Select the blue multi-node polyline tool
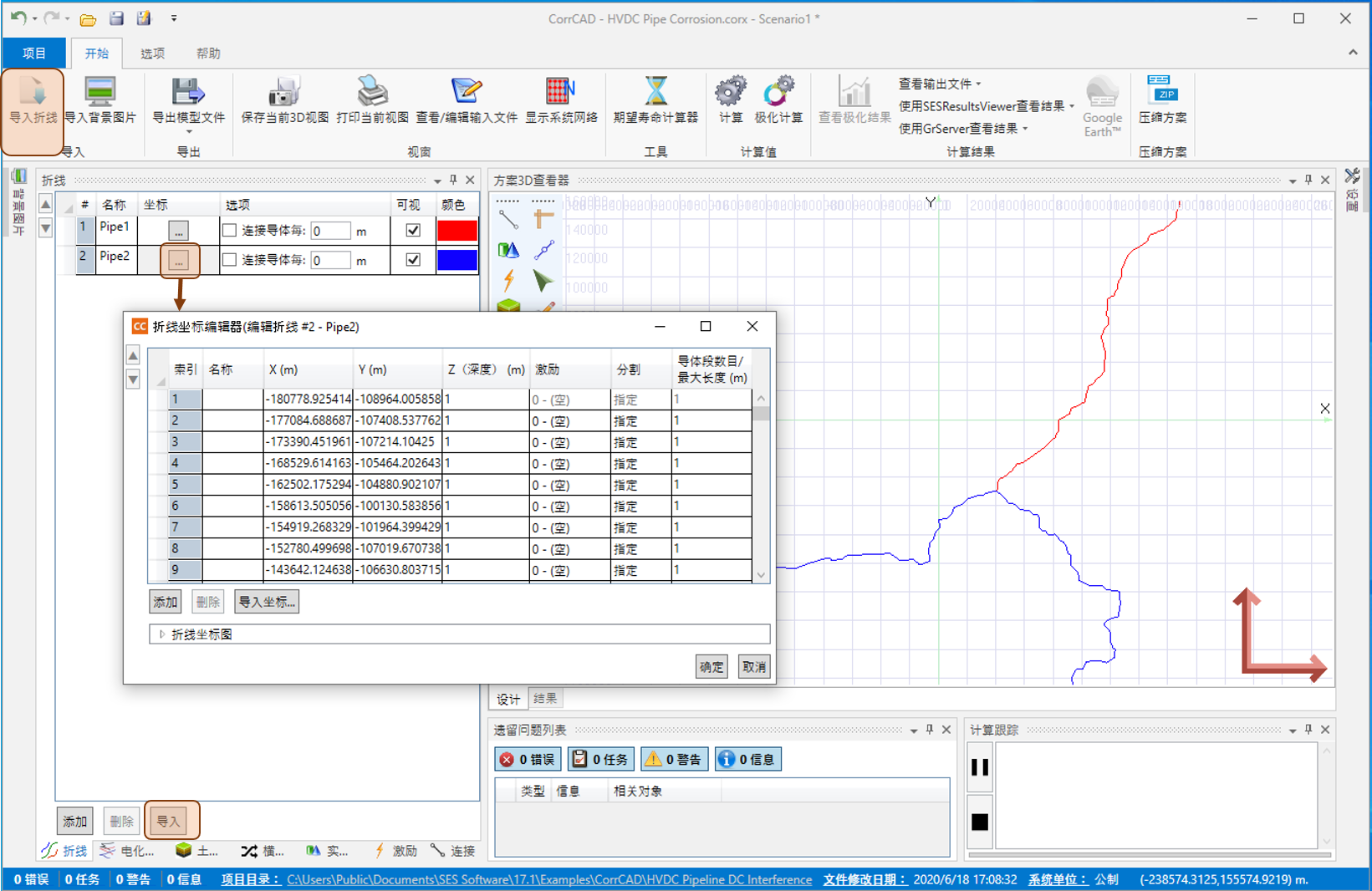1372x891 pixels. (543, 250)
